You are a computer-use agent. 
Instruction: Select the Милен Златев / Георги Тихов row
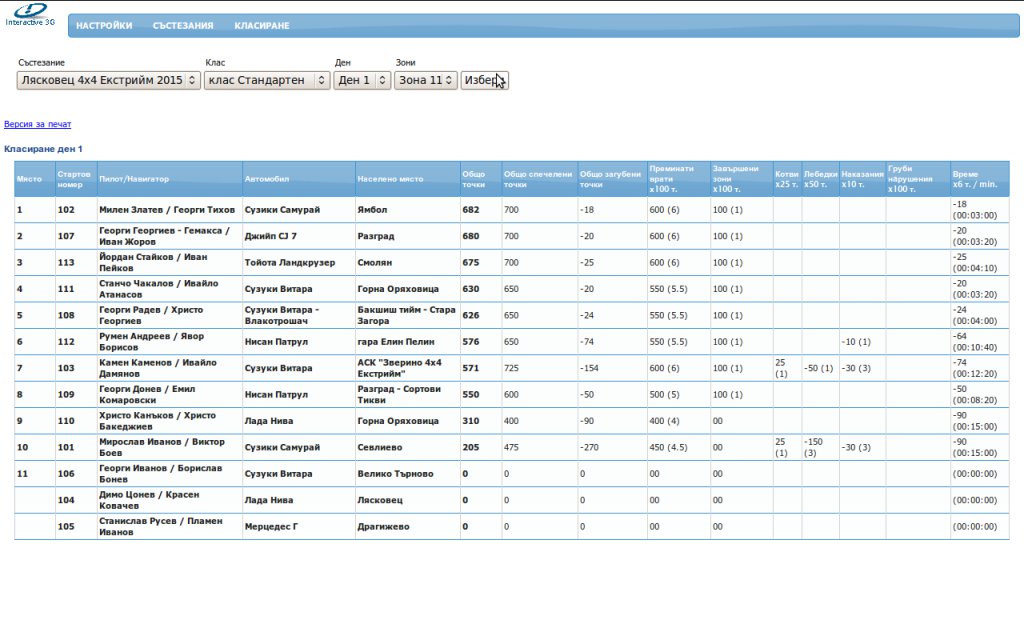(167, 210)
